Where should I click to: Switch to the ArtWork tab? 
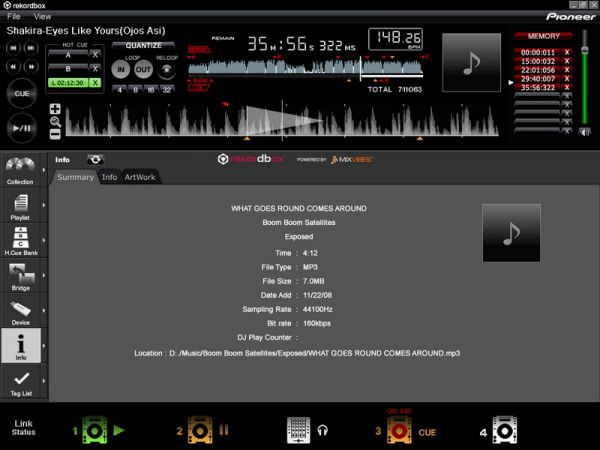[x=140, y=177]
